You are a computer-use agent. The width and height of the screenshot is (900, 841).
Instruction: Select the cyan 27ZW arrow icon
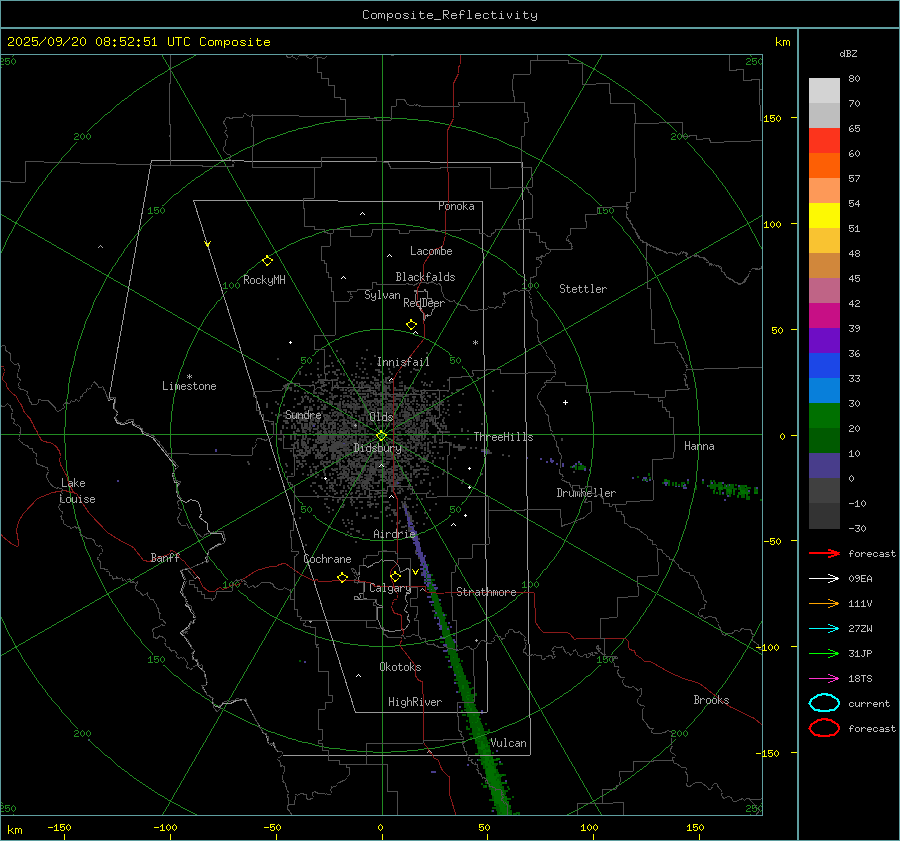824,628
